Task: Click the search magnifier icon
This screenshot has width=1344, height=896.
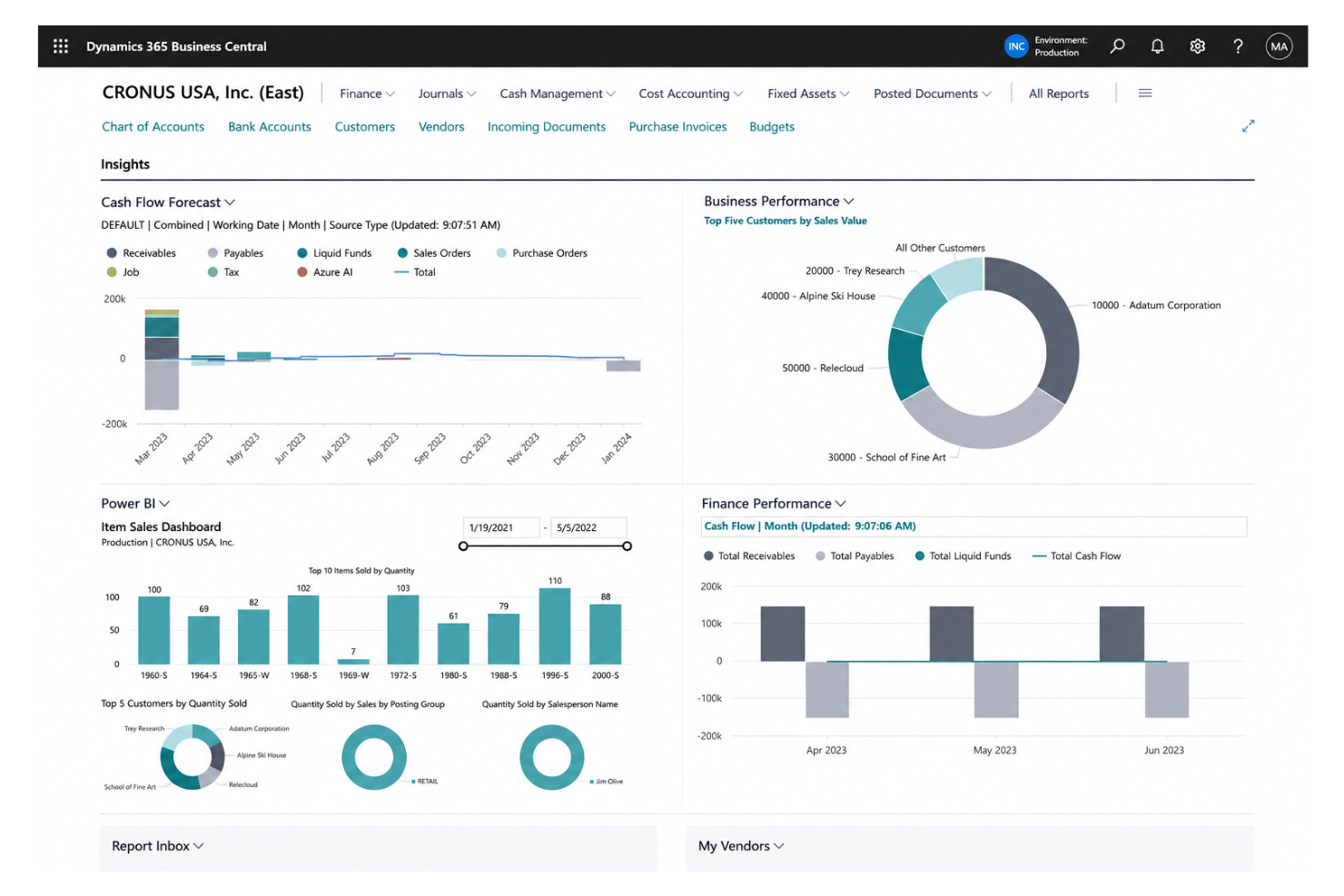Action: (x=1118, y=46)
